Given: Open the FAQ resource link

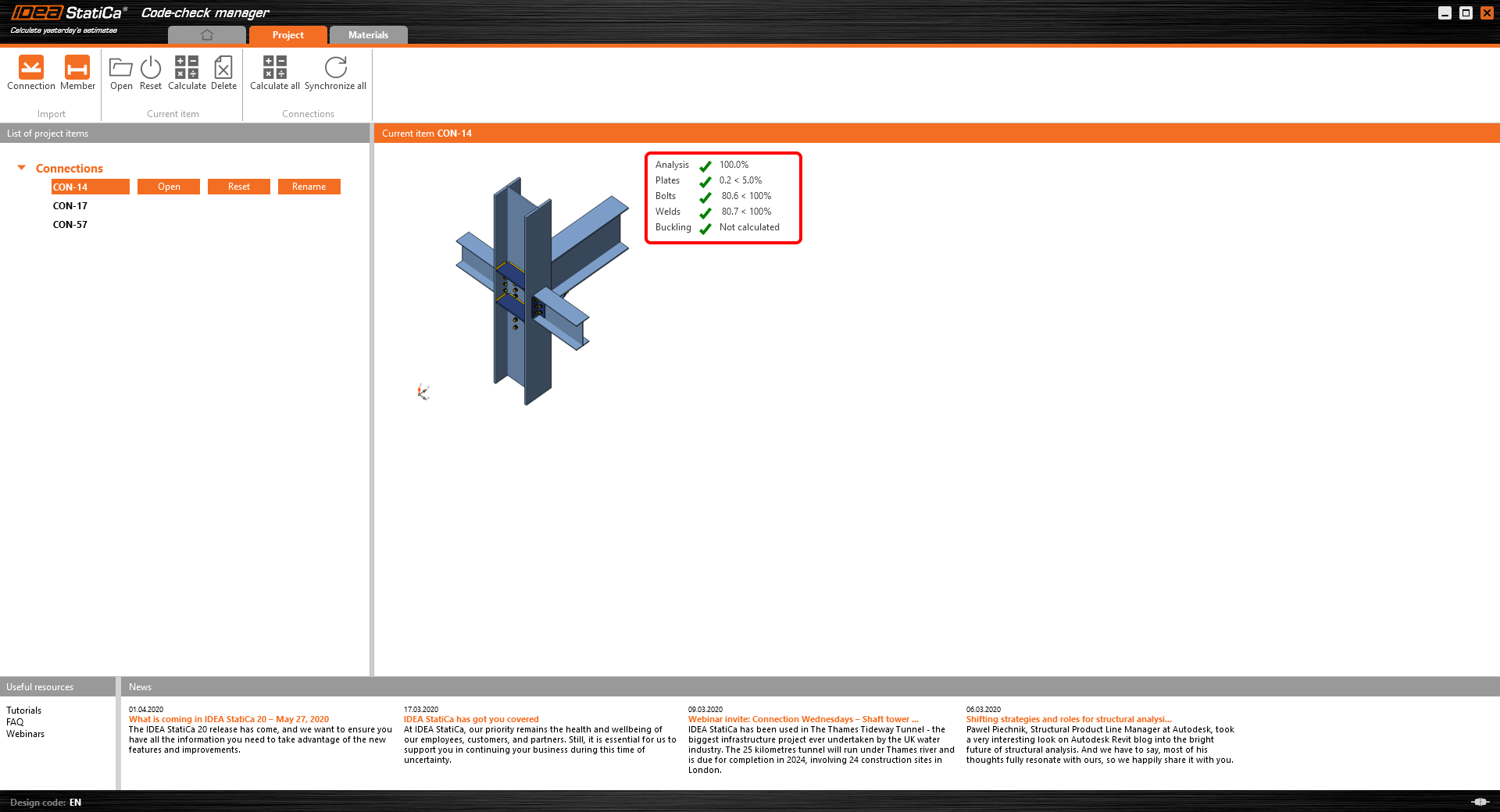Looking at the screenshot, I should click(x=15, y=722).
